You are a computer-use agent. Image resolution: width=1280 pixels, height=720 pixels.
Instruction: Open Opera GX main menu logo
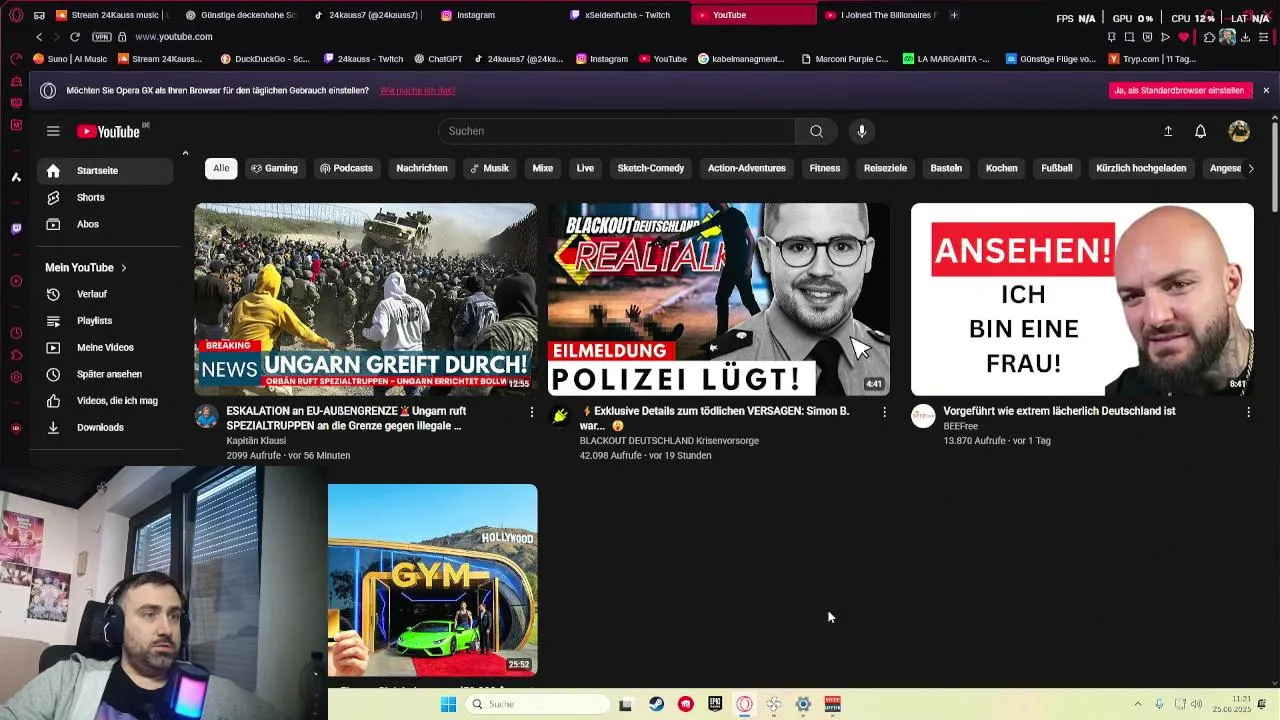tap(16, 16)
